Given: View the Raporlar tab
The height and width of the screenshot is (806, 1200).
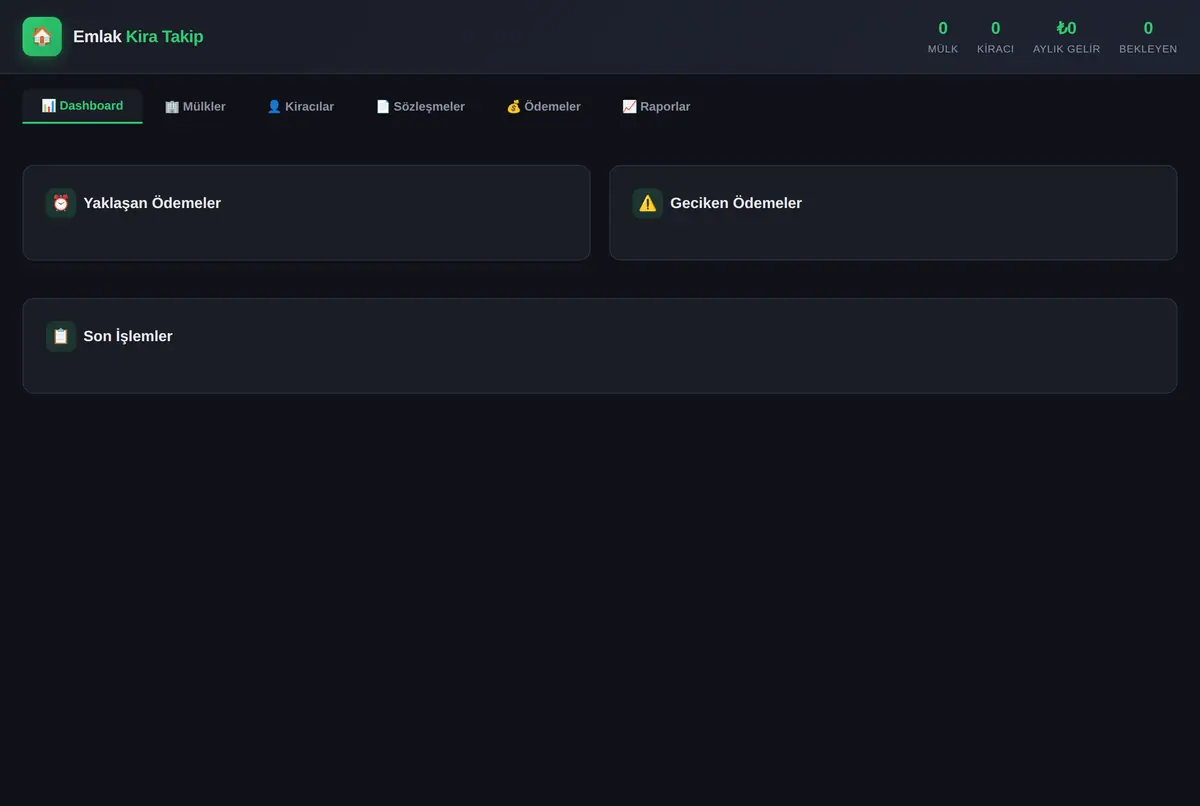Looking at the screenshot, I should [656, 106].
